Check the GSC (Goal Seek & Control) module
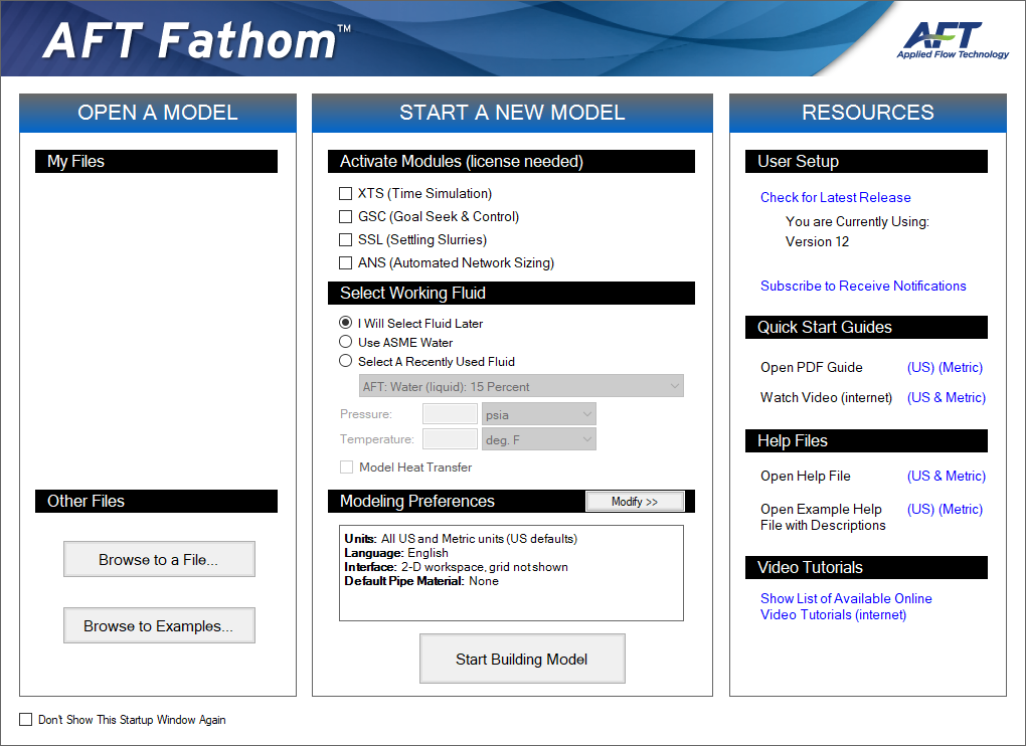This screenshot has height=746, width=1026. (345, 217)
